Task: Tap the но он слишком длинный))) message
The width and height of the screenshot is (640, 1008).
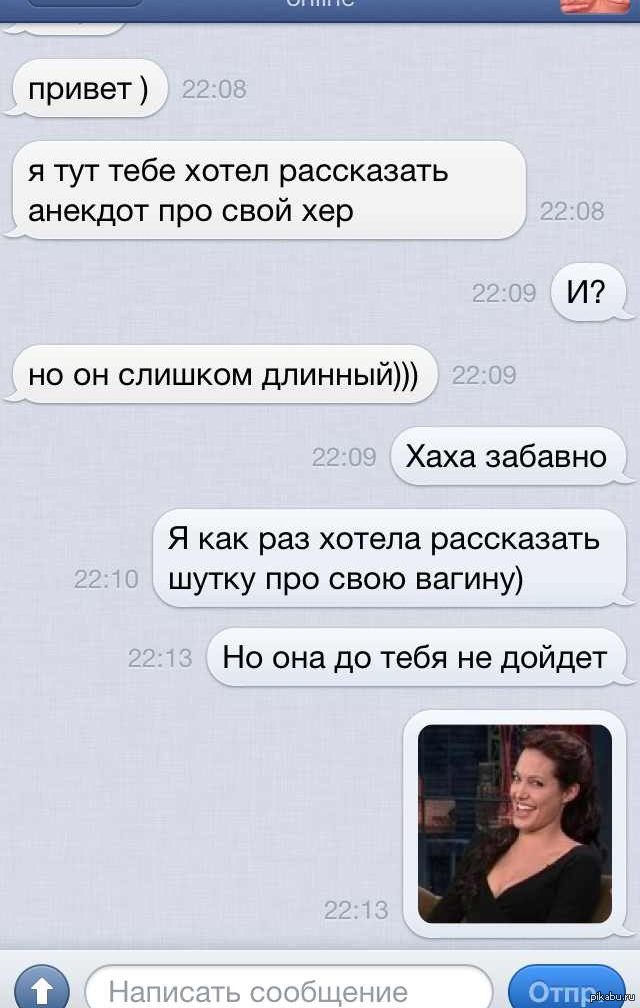Action: [222, 374]
